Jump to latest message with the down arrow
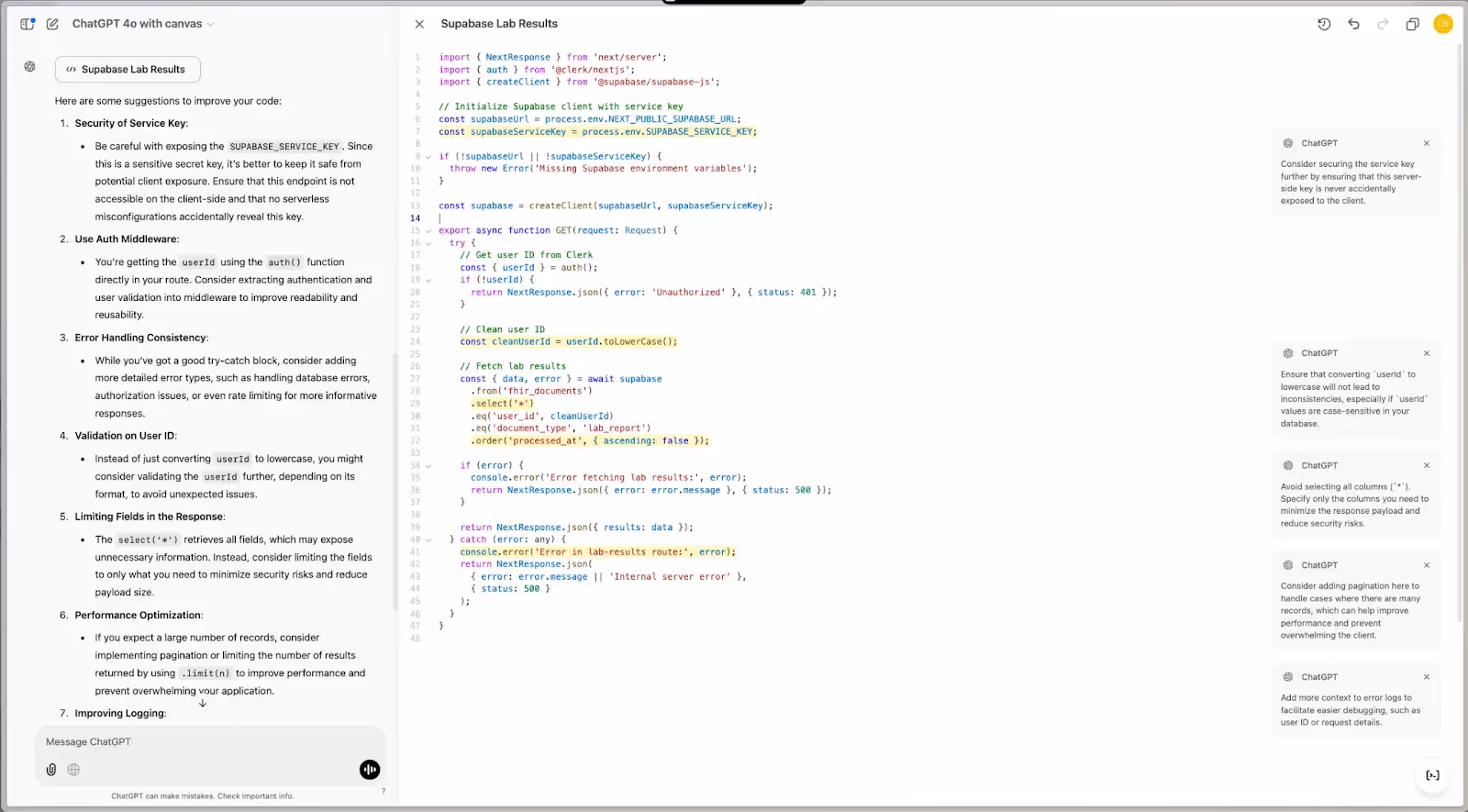 click(x=203, y=704)
